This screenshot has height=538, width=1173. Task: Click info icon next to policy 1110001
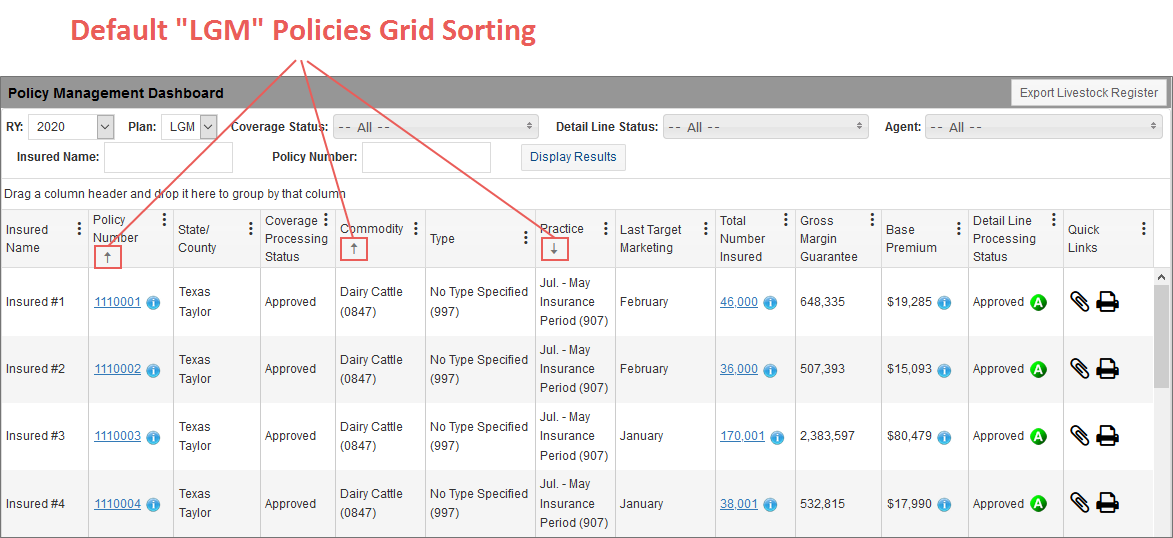click(x=153, y=302)
